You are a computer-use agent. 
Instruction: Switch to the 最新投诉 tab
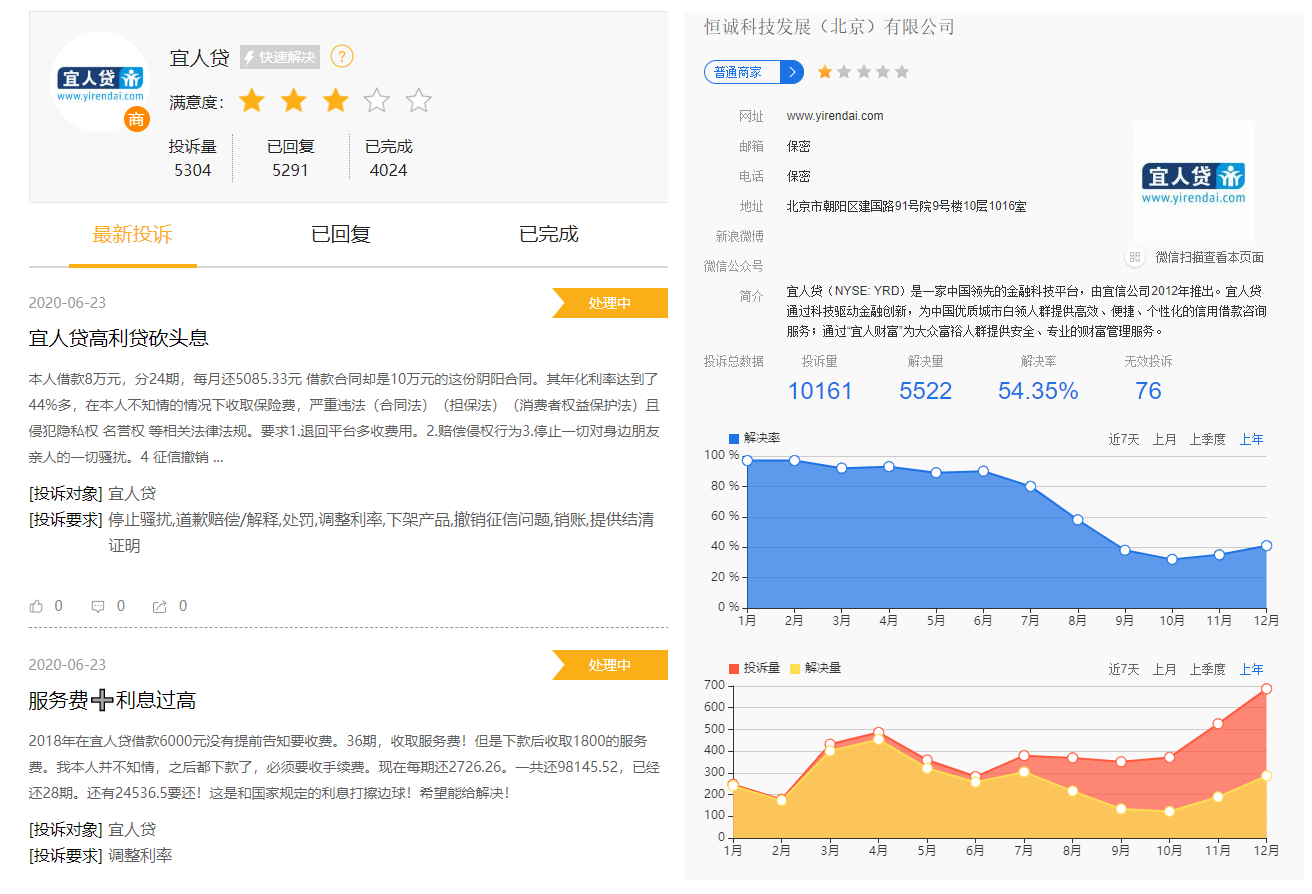click(133, 235)
